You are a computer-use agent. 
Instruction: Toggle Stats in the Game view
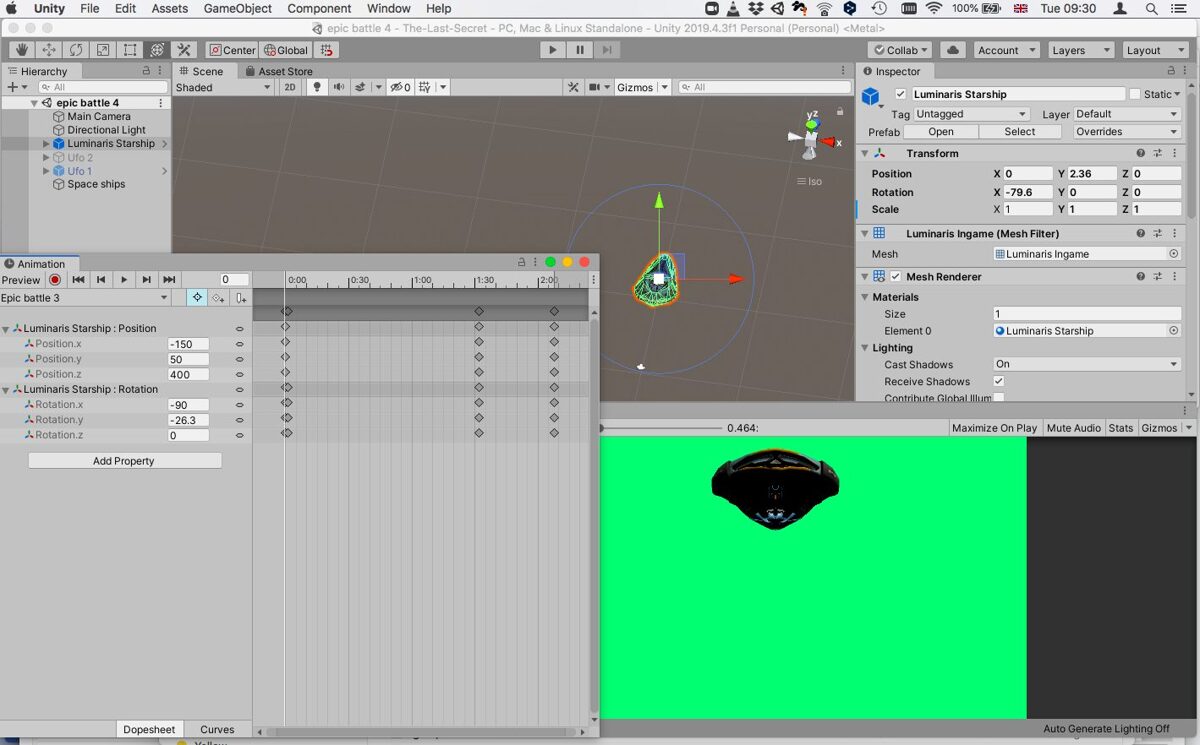[1121, 428]
